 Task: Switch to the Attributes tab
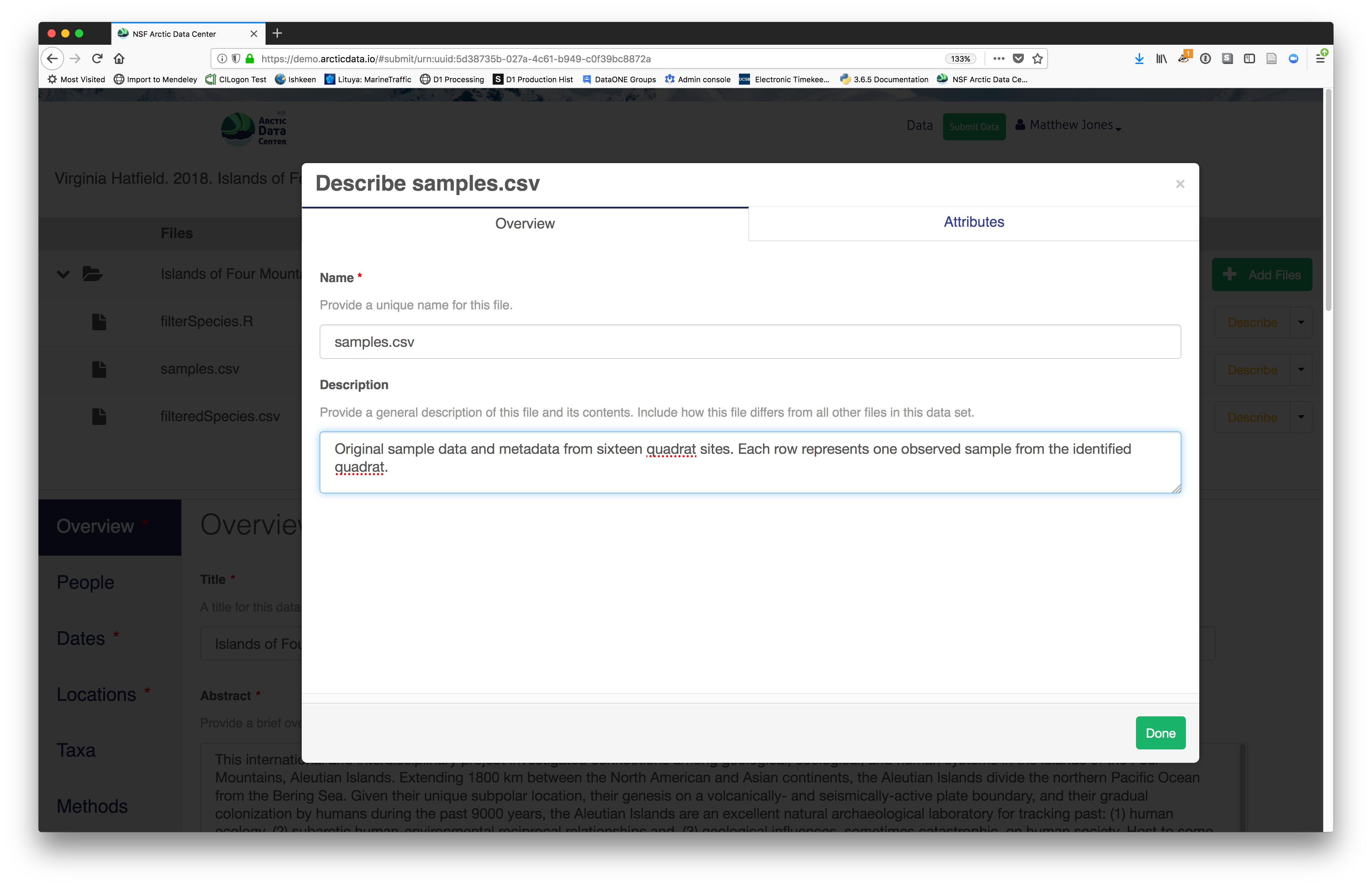[x=974, y=222]
